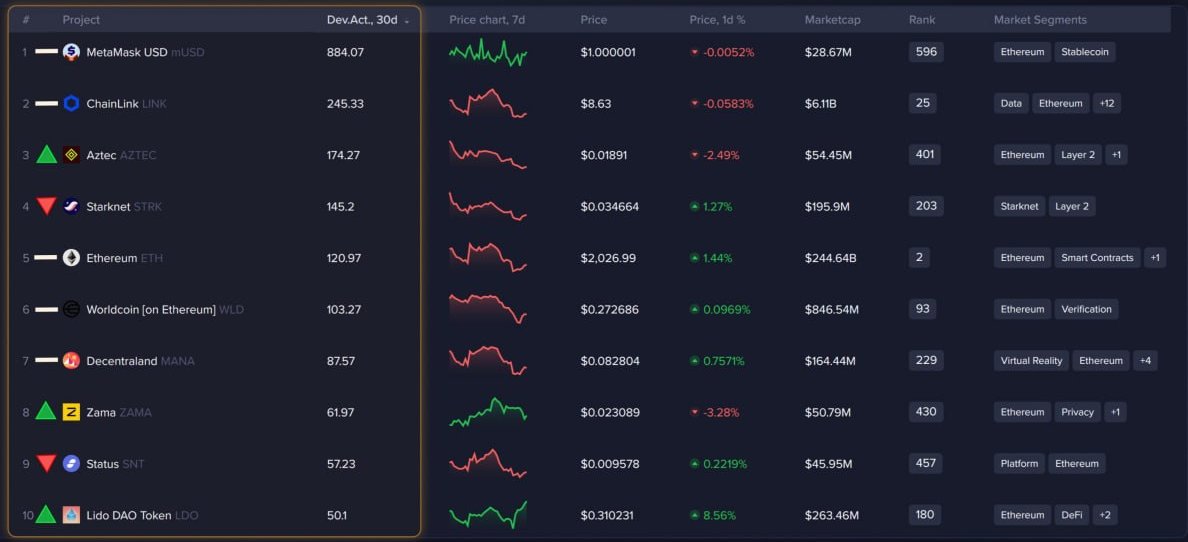
Task: Click the red down-triangle in the Status row
Action: pos(47,463)
